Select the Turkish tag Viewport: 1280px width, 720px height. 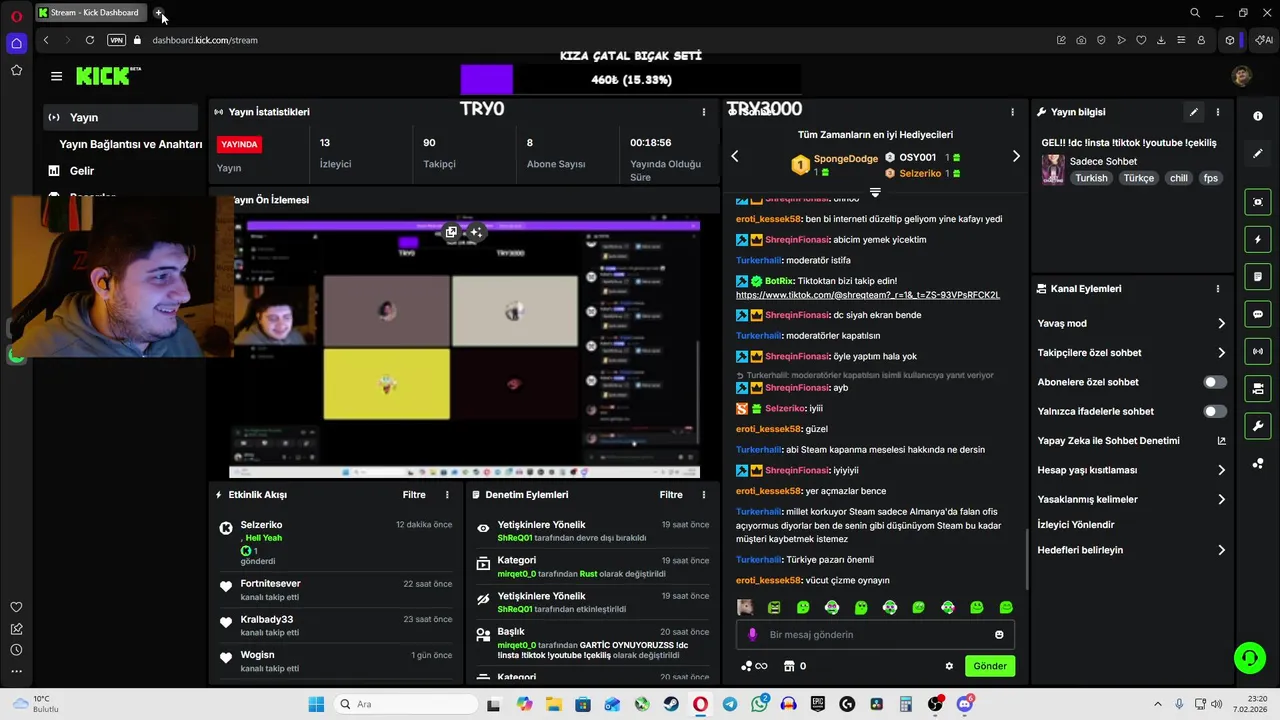[1091, 178]
